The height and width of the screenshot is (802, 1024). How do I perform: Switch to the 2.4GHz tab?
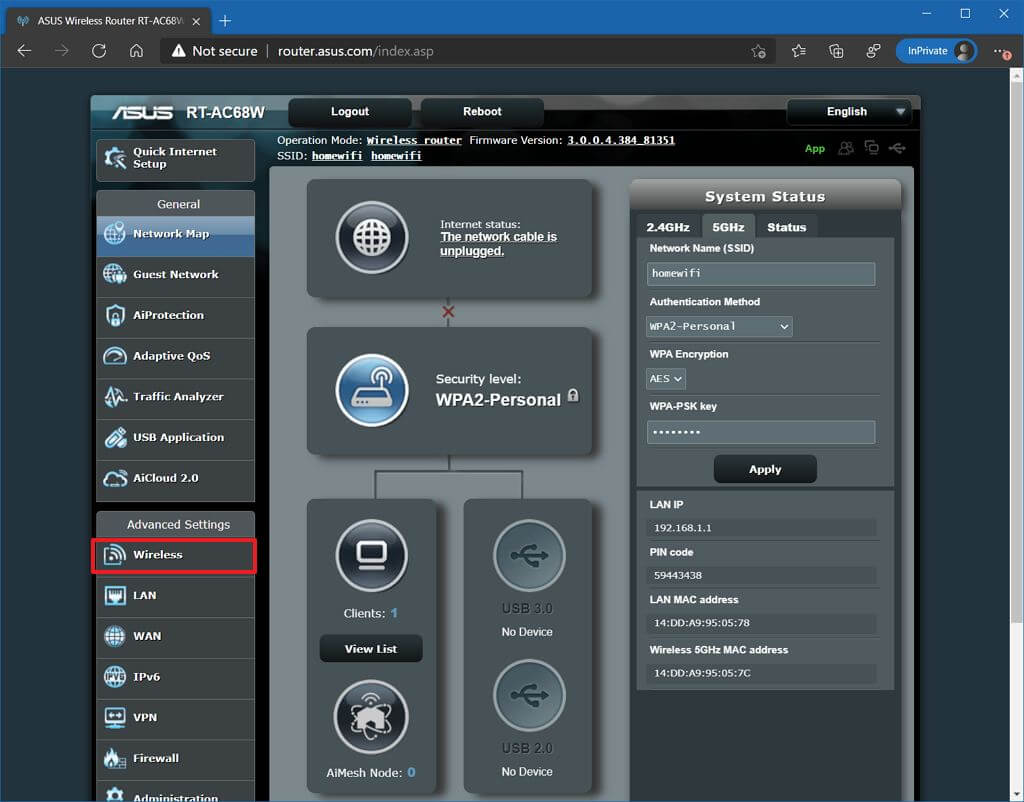[667, 227]
